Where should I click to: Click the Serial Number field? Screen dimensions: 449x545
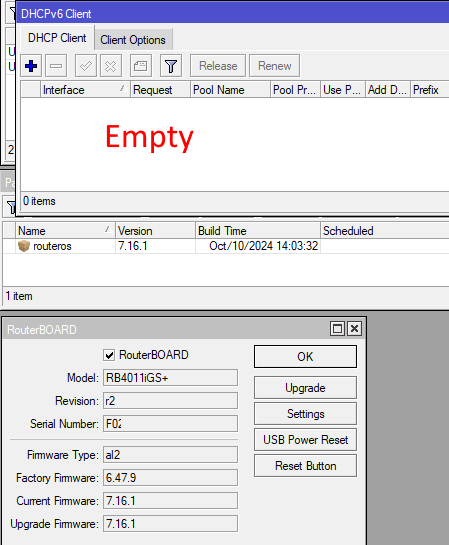tap(170, 424)
